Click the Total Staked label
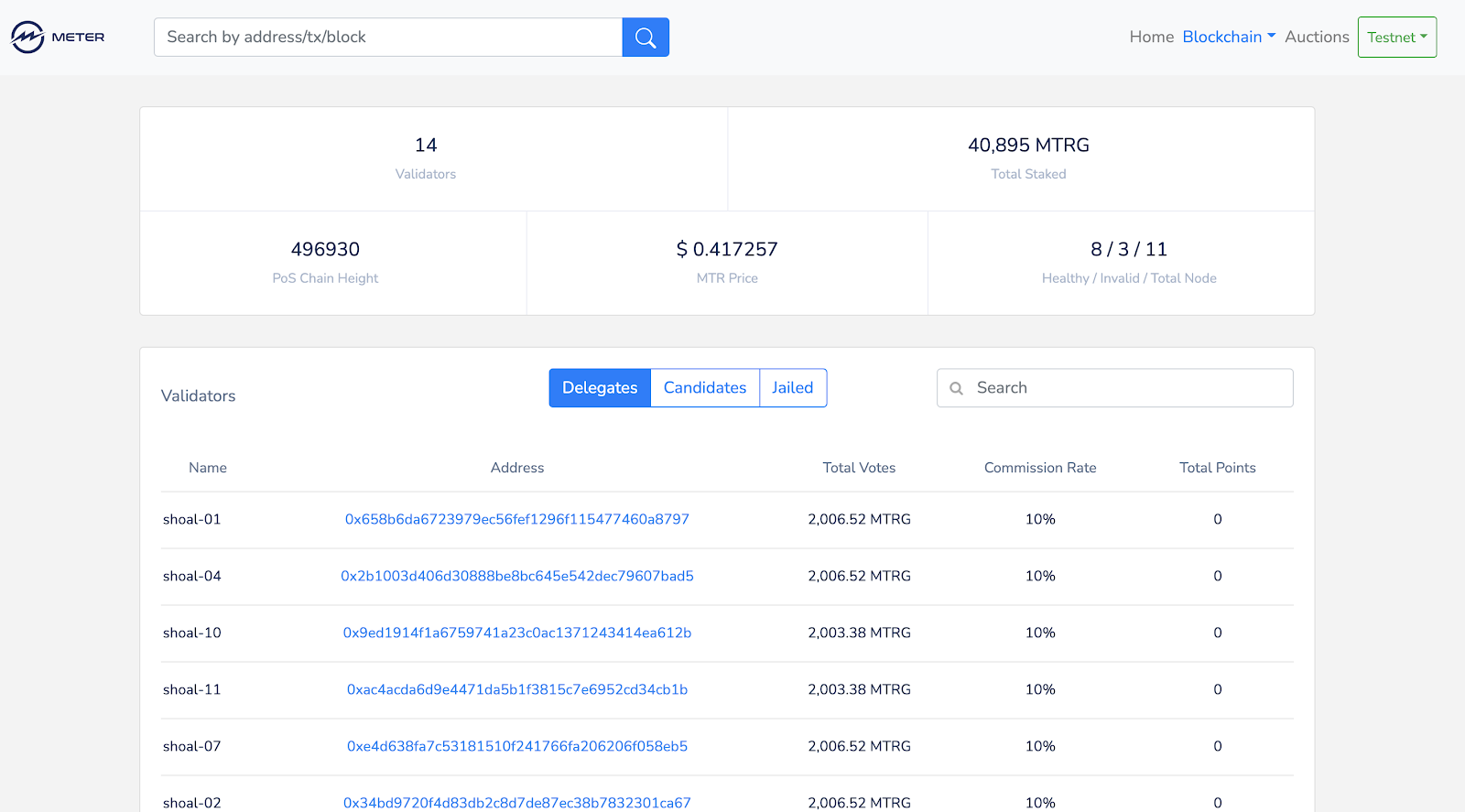 click(x=1028, y=174)
